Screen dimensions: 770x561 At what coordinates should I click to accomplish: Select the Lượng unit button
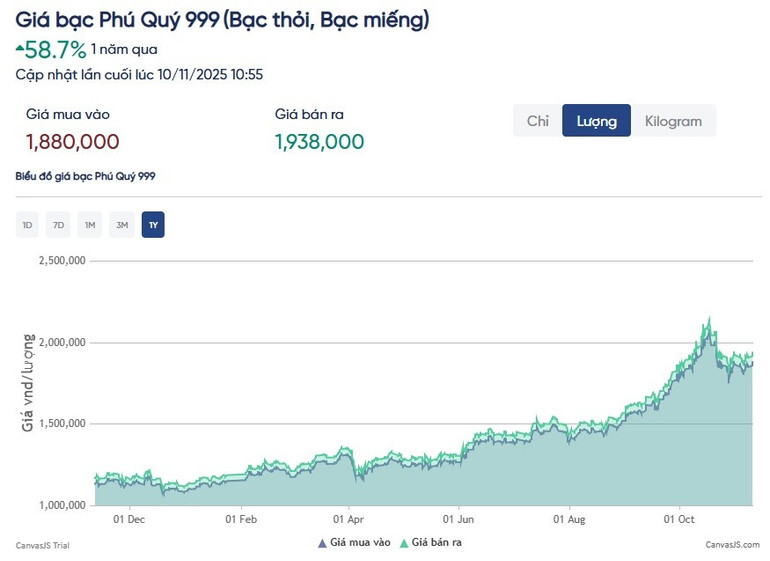pyautogui.click(x=596, y=121)
